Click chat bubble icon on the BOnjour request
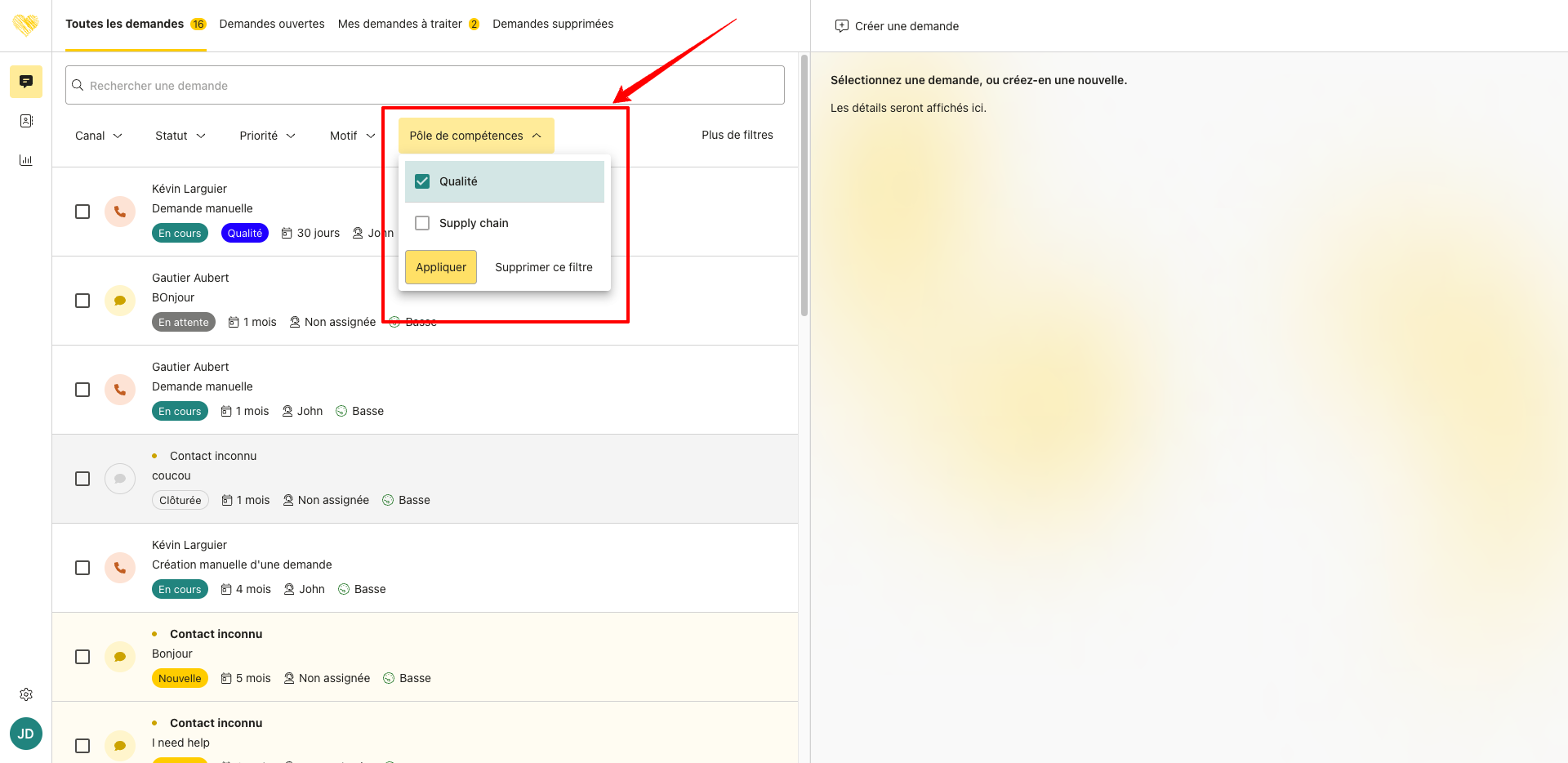Screen dimensions: 1568x763 tap(120, 301)
